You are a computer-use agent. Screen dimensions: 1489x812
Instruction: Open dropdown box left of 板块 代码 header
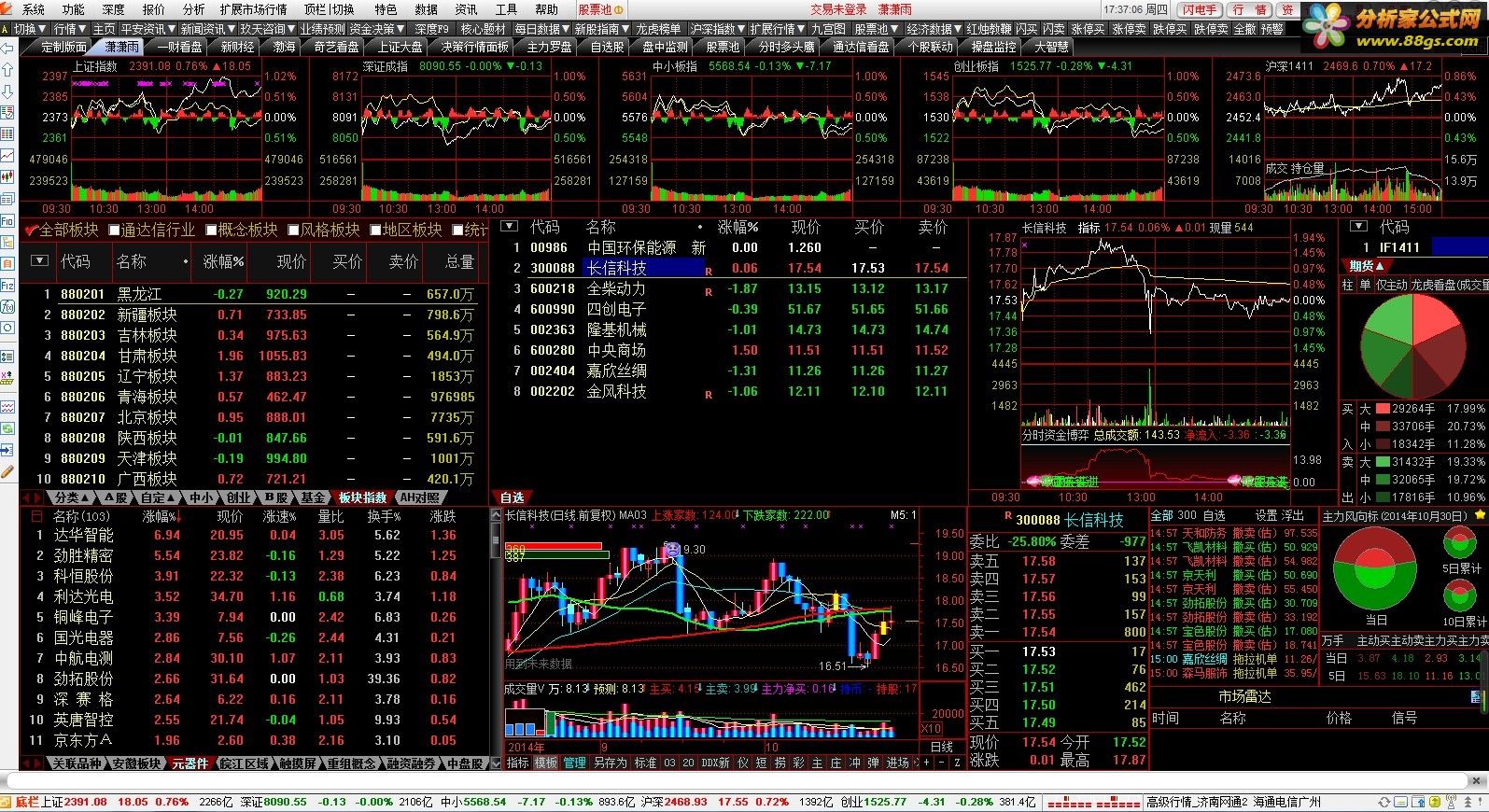pos(38,260)
